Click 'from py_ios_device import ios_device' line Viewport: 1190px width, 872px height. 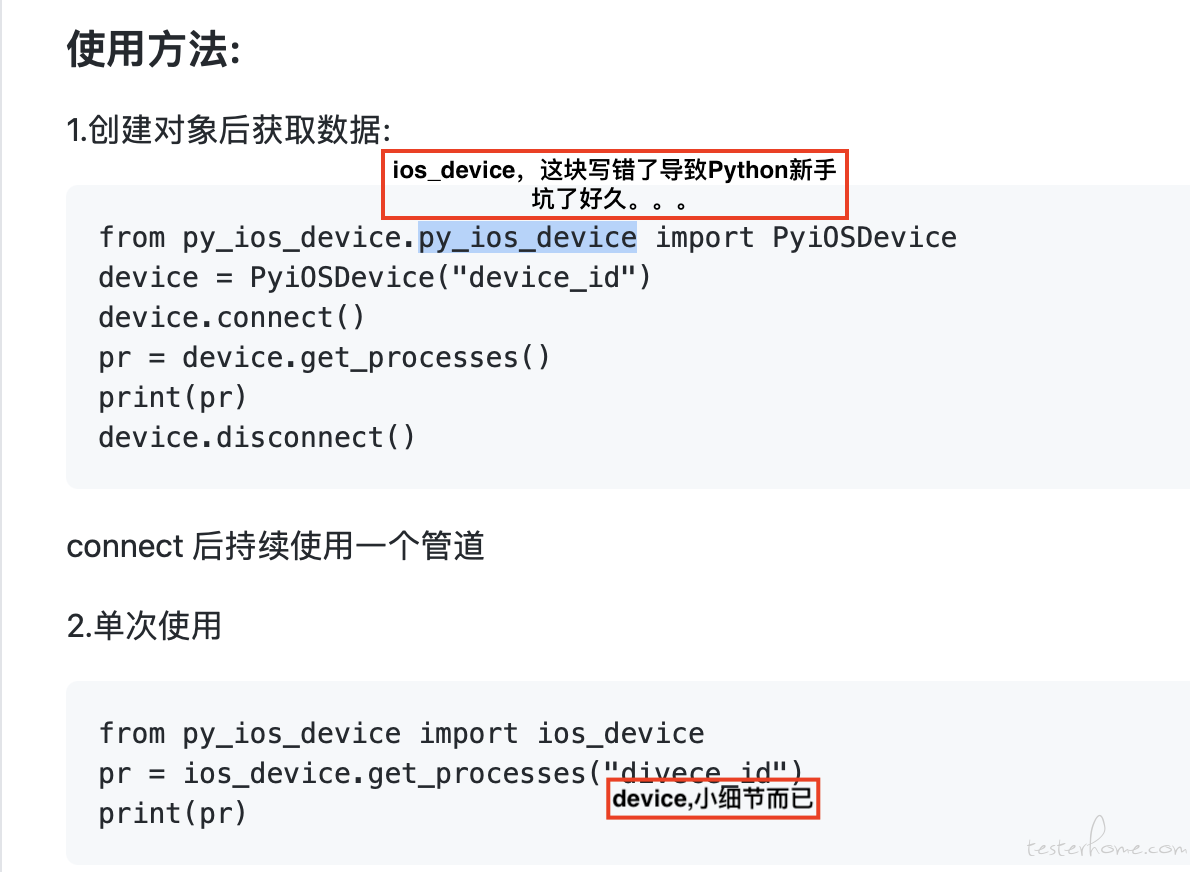click(x=401, y=733)
